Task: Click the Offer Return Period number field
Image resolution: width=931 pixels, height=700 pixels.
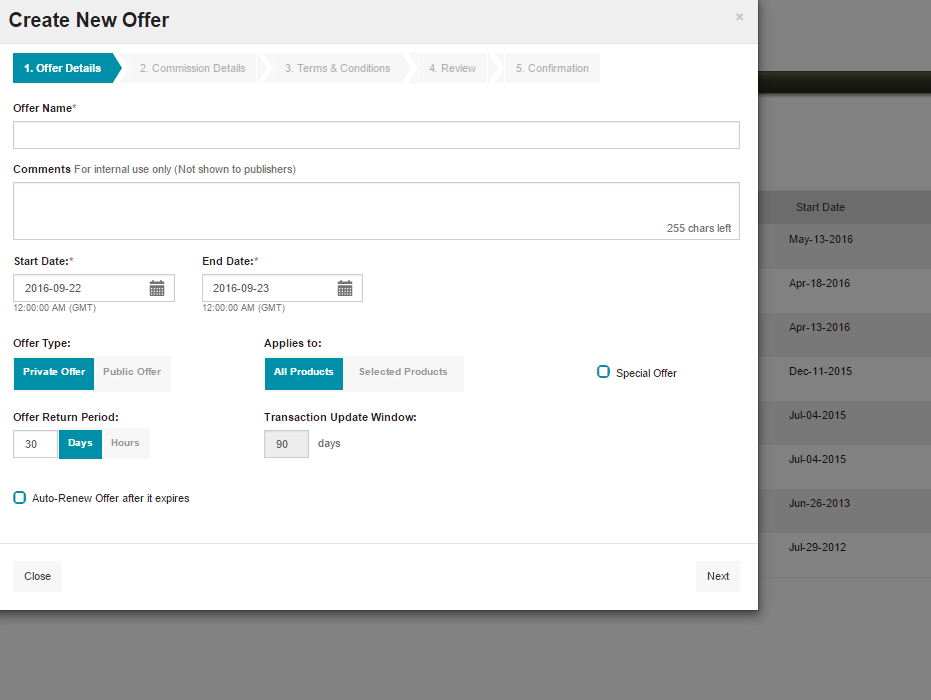Action: point(36,444)
